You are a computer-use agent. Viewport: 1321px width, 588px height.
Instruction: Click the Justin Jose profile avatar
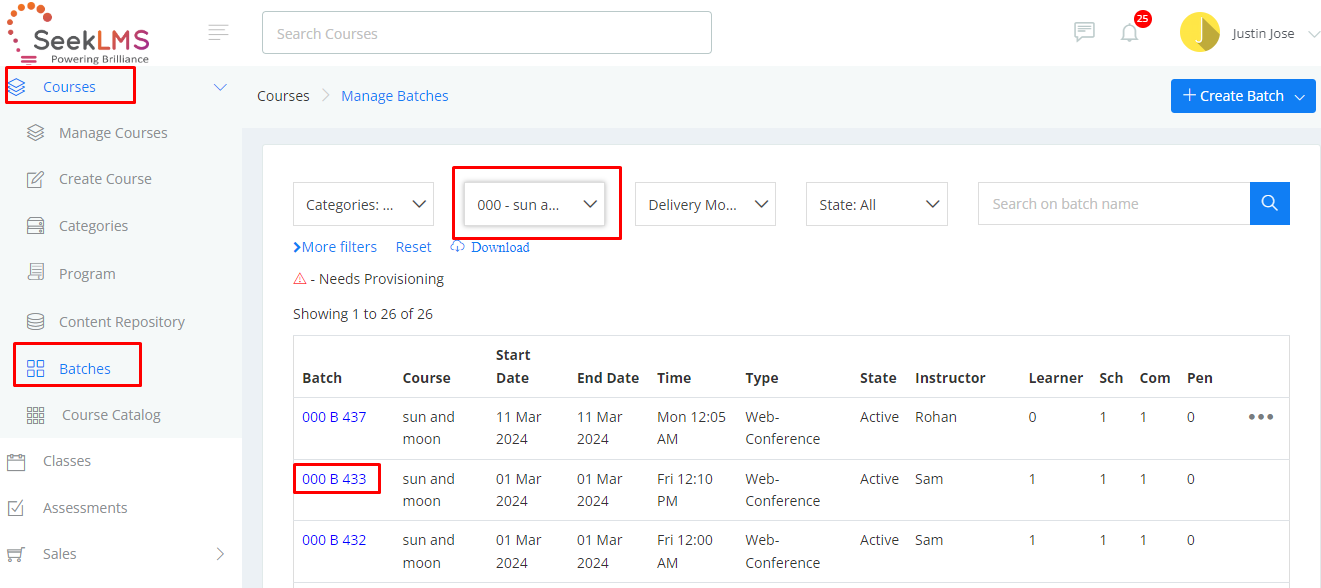(x=1200, y=32)
